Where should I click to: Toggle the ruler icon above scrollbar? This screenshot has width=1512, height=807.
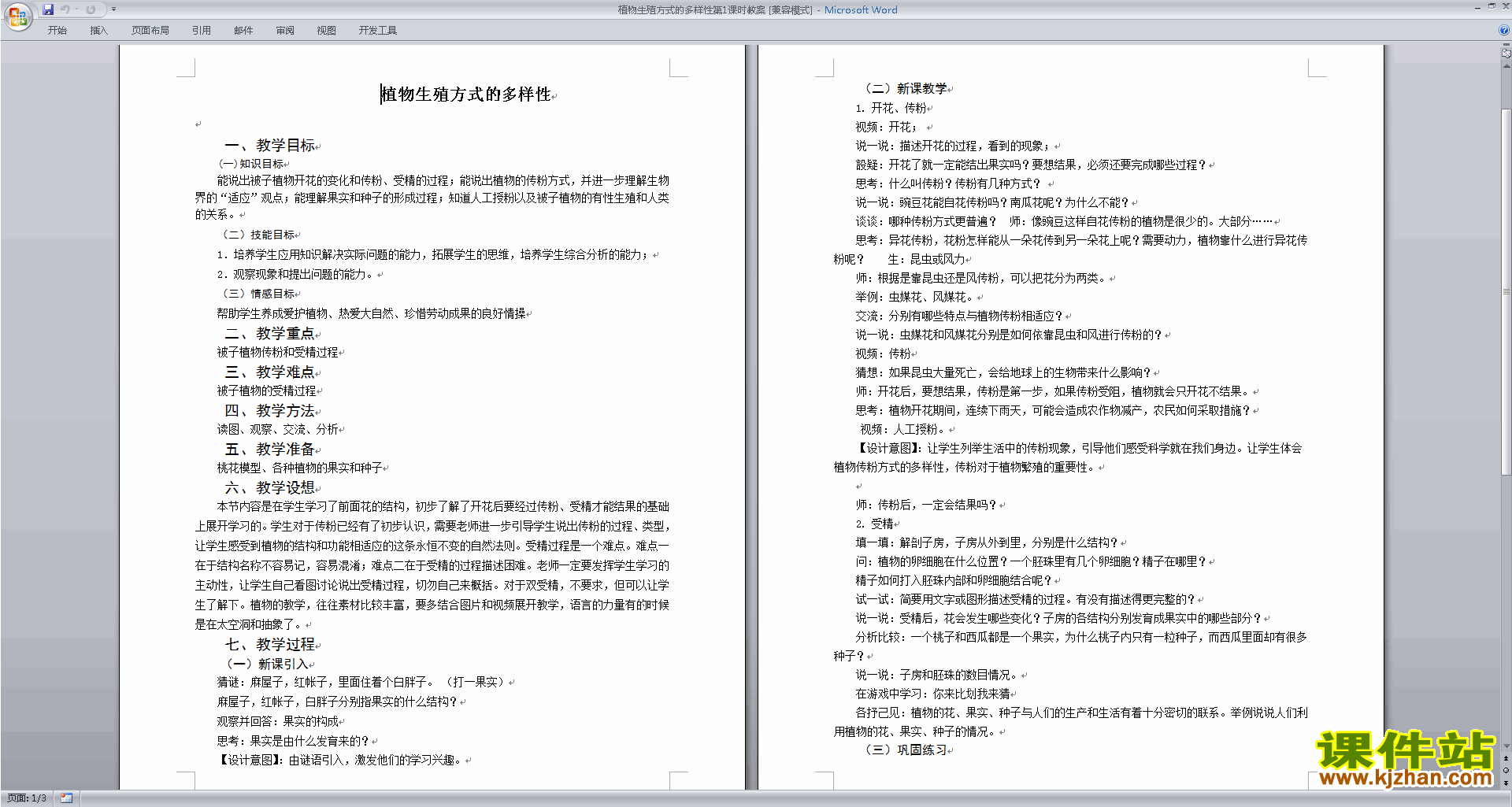[1506, 54]
